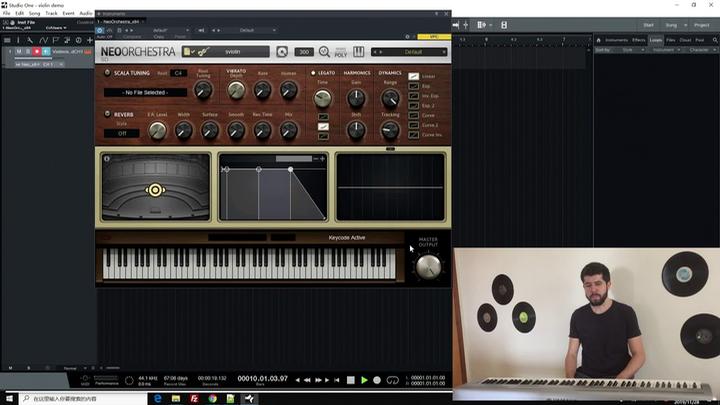
Task: Open the Instruments browser tab
Action: click(x=616, y=40)
